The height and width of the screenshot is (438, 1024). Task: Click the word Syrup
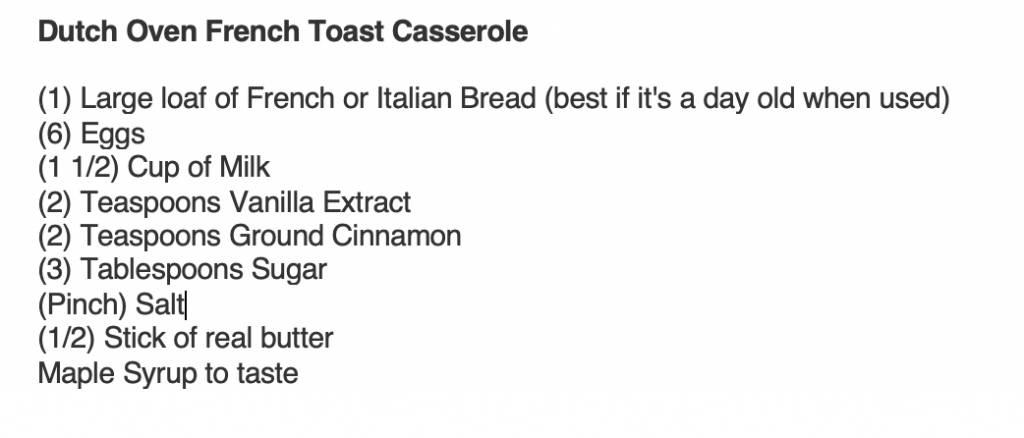click(159, 375)
